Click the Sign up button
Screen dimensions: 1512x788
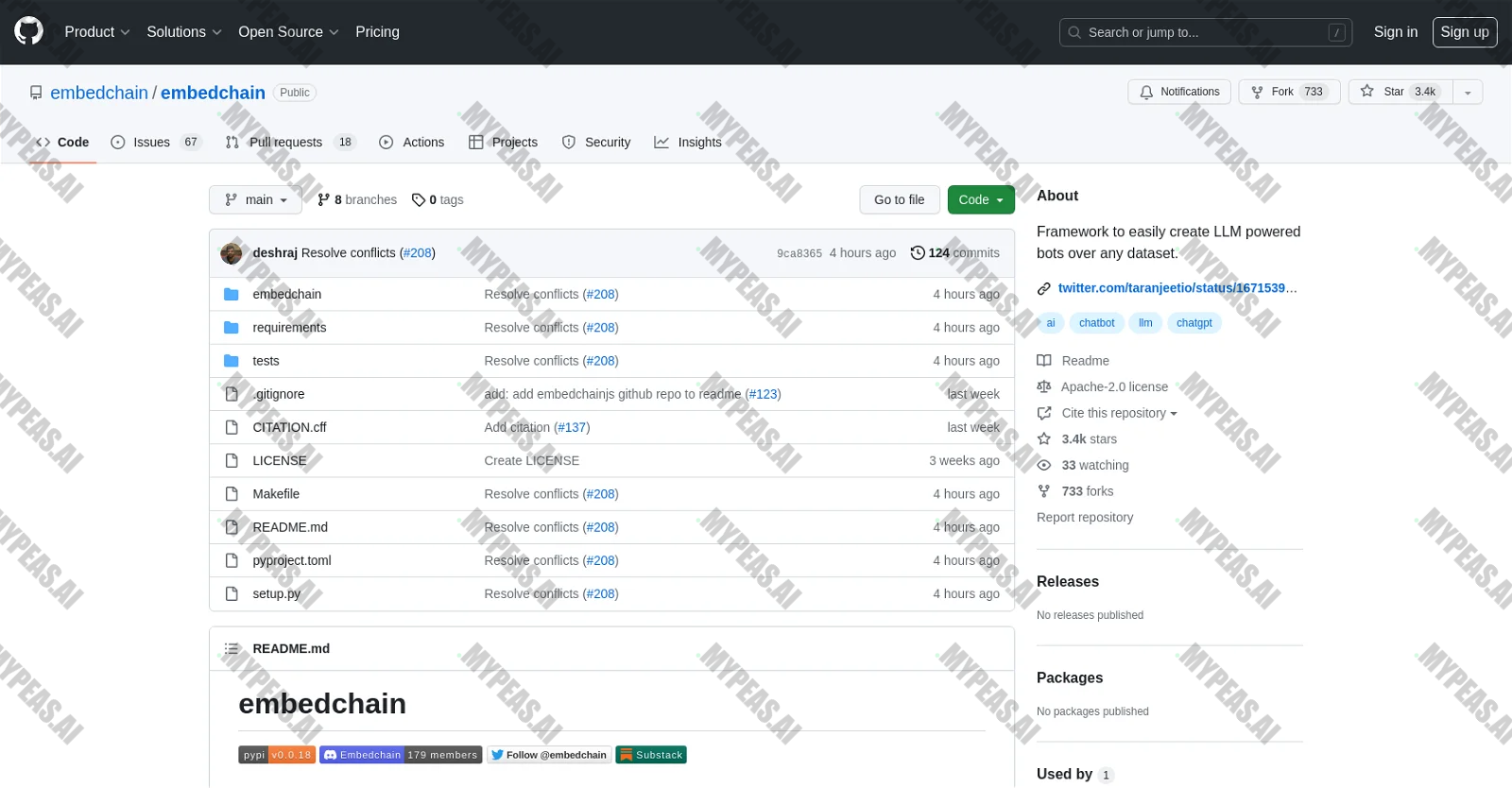click(x=1465, y=32)
